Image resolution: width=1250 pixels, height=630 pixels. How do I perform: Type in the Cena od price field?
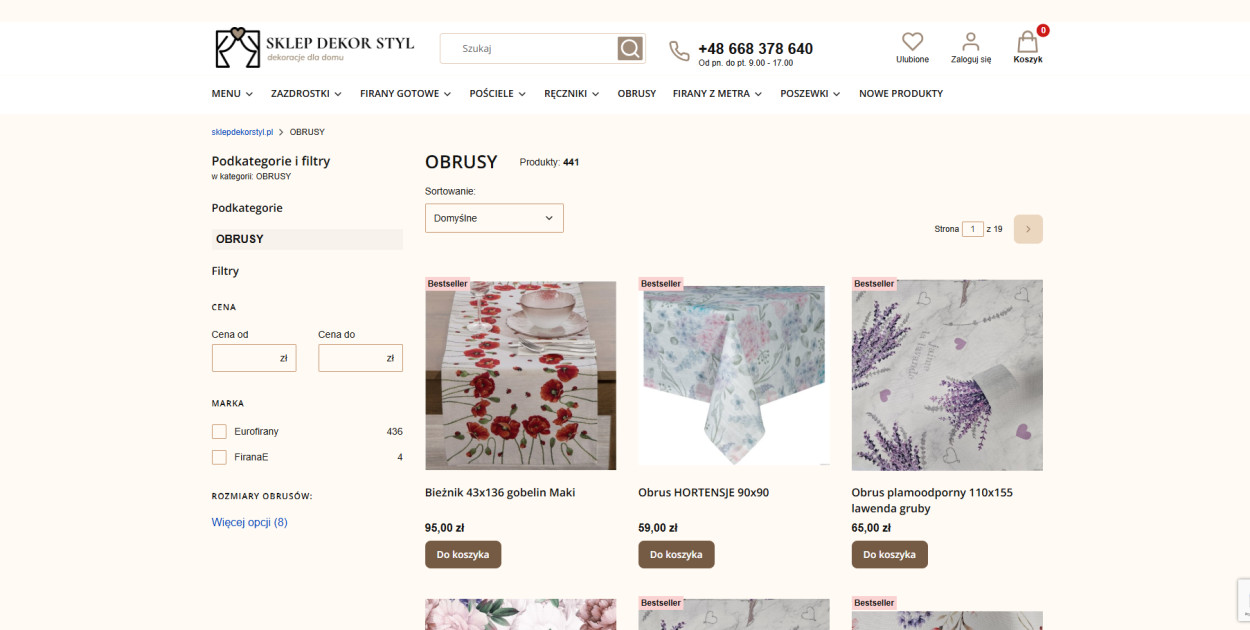pos(253,357)
